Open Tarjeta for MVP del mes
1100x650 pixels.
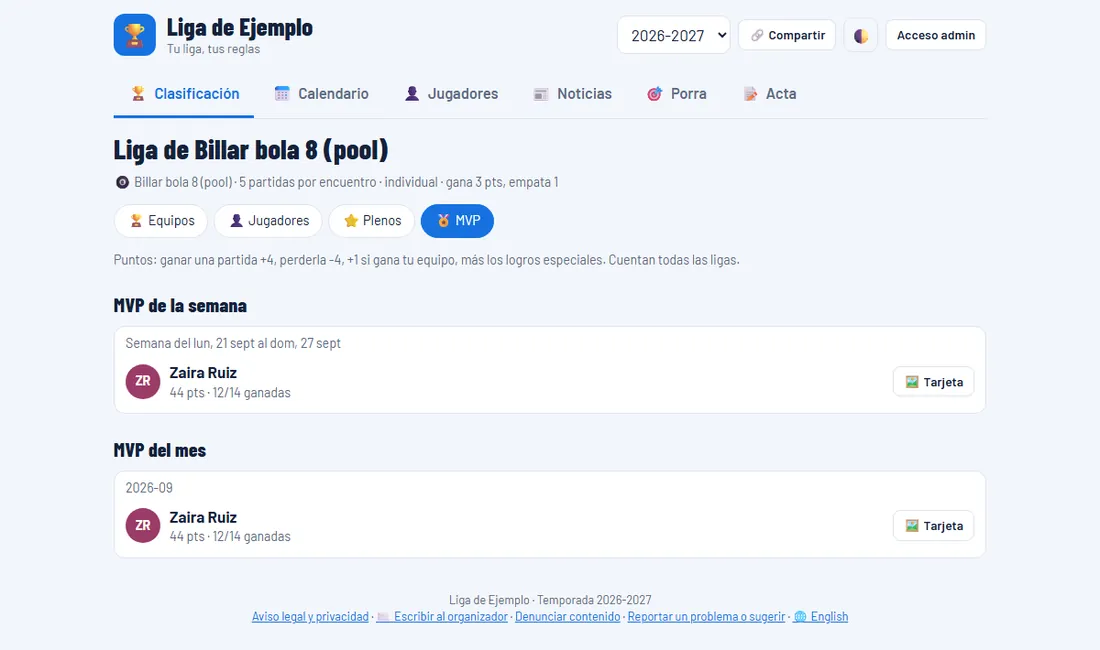934,526
